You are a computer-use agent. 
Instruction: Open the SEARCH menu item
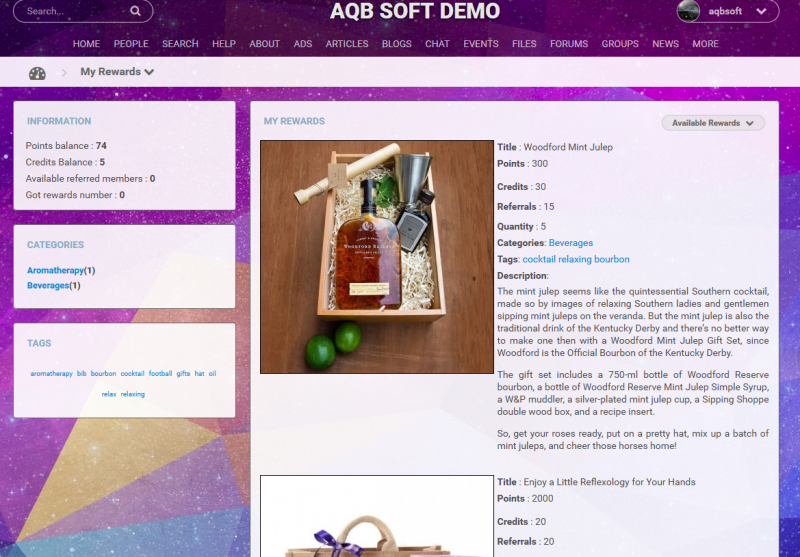point(180,44)
